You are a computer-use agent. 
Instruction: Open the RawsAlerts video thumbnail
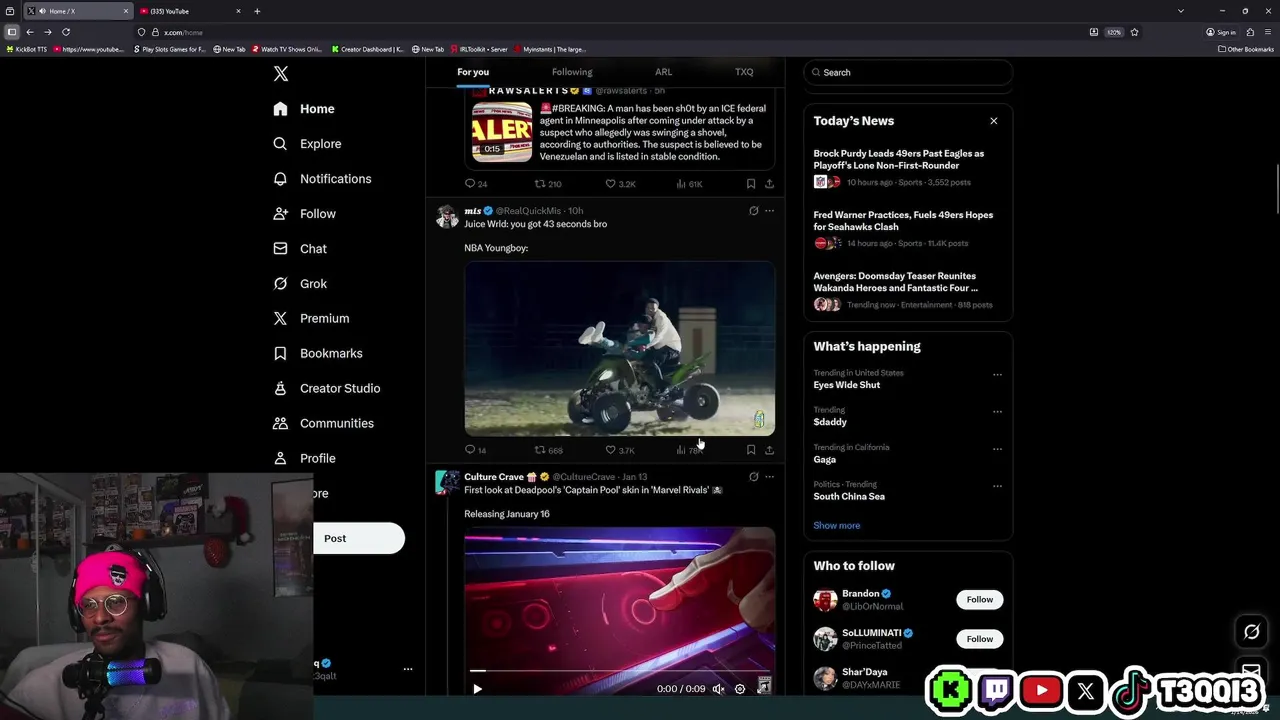[502, 131]
